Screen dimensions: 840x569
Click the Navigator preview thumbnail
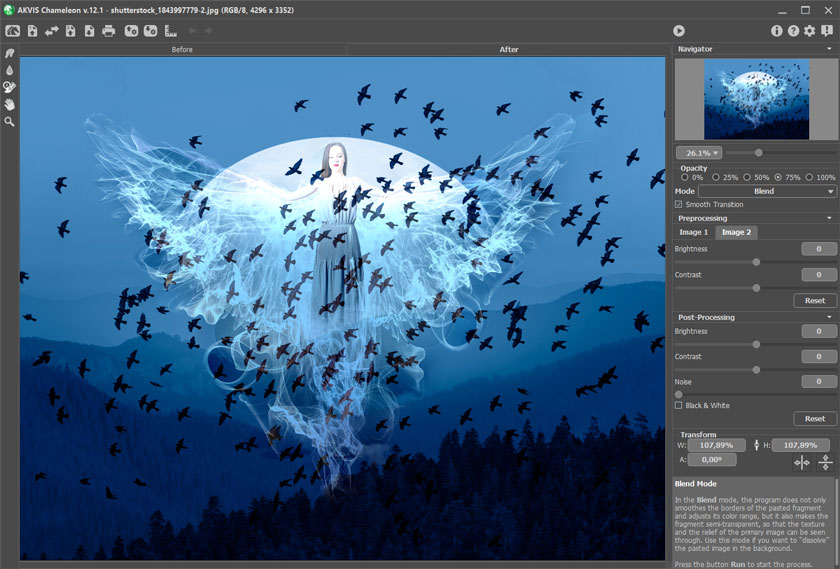click(x=756, y=99)
